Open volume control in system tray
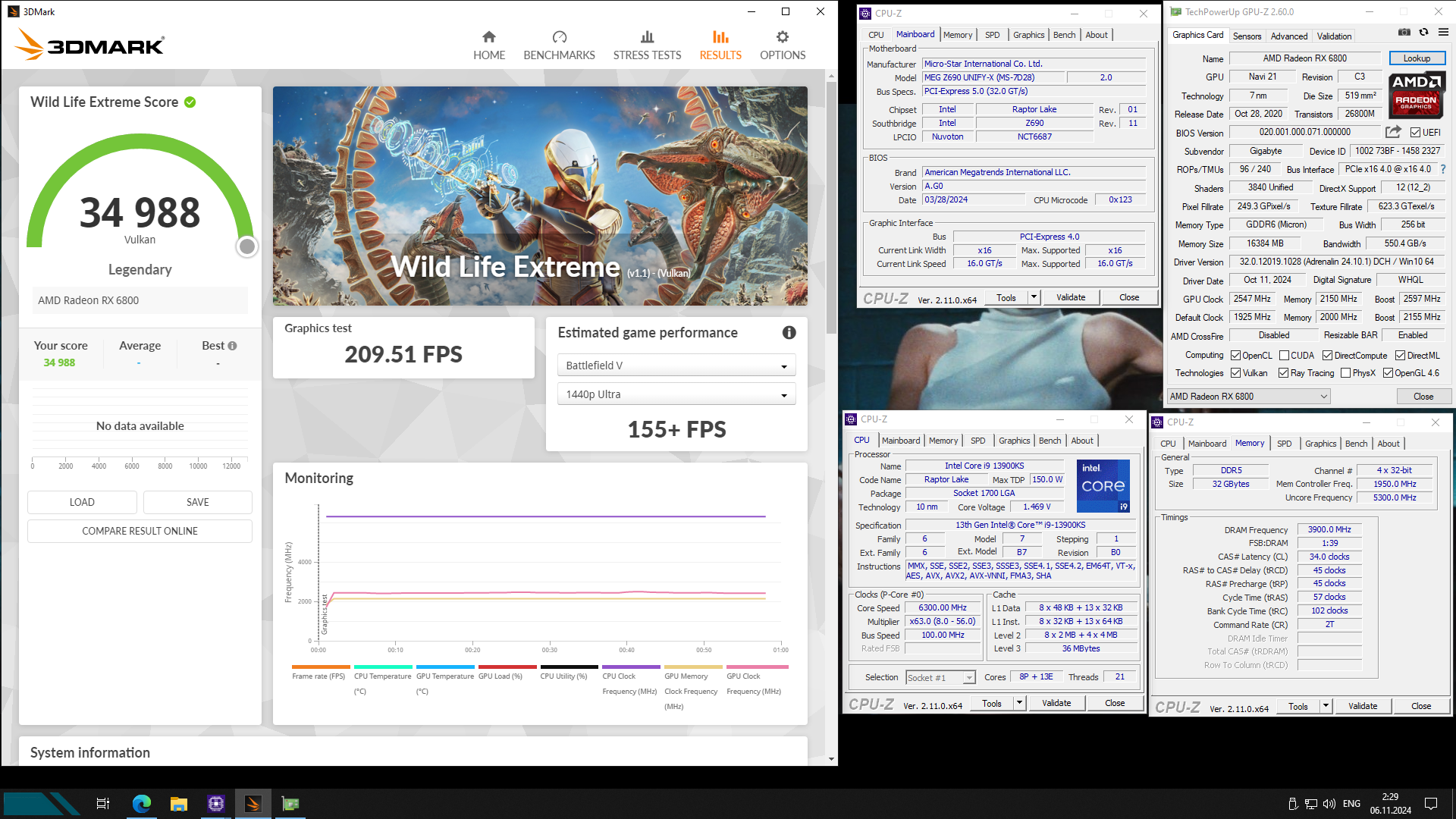Viewport: 1456px width, 819px height. point(1329,804)
